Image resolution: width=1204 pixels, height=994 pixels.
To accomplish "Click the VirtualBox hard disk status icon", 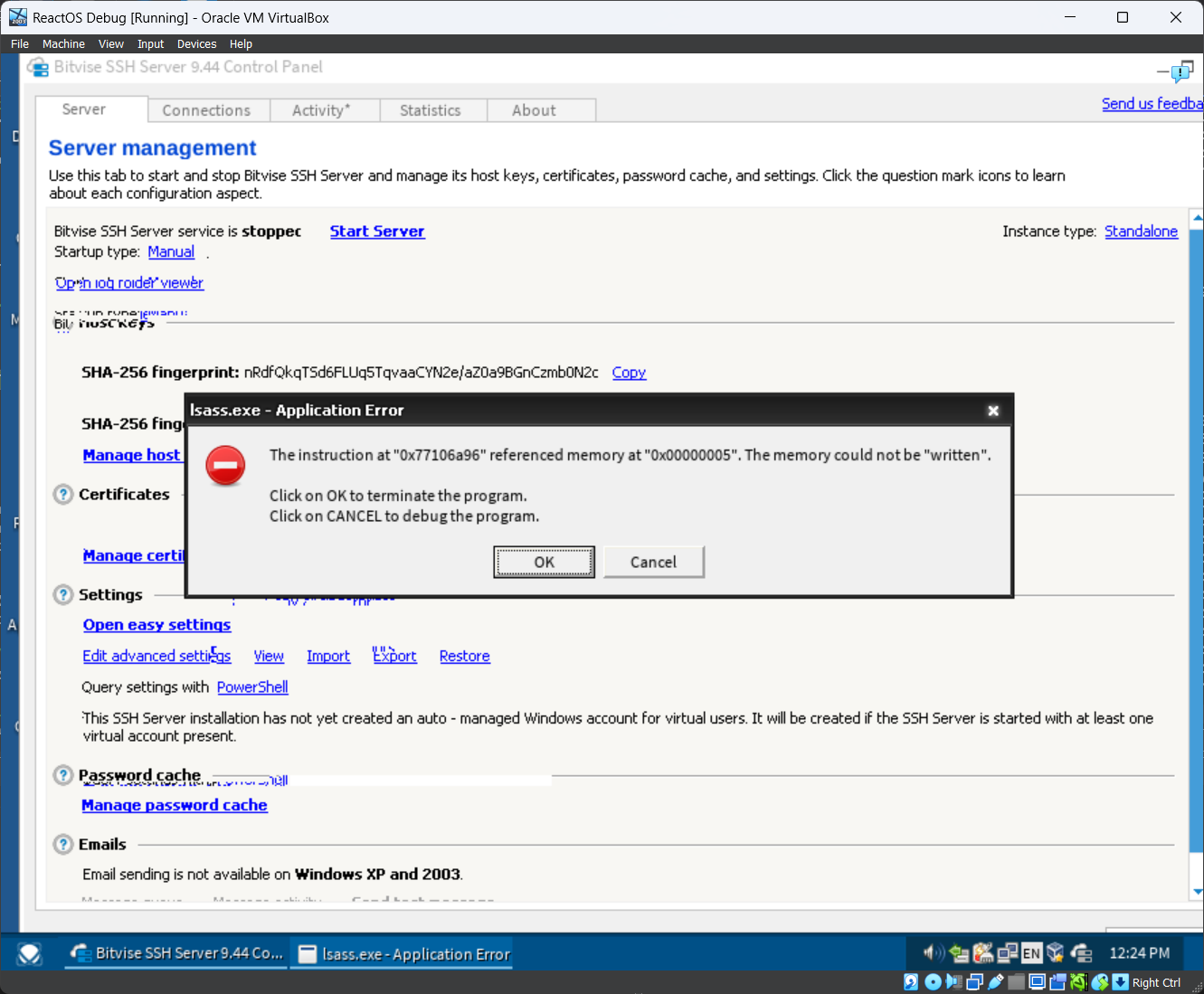I will click(911, 982).
